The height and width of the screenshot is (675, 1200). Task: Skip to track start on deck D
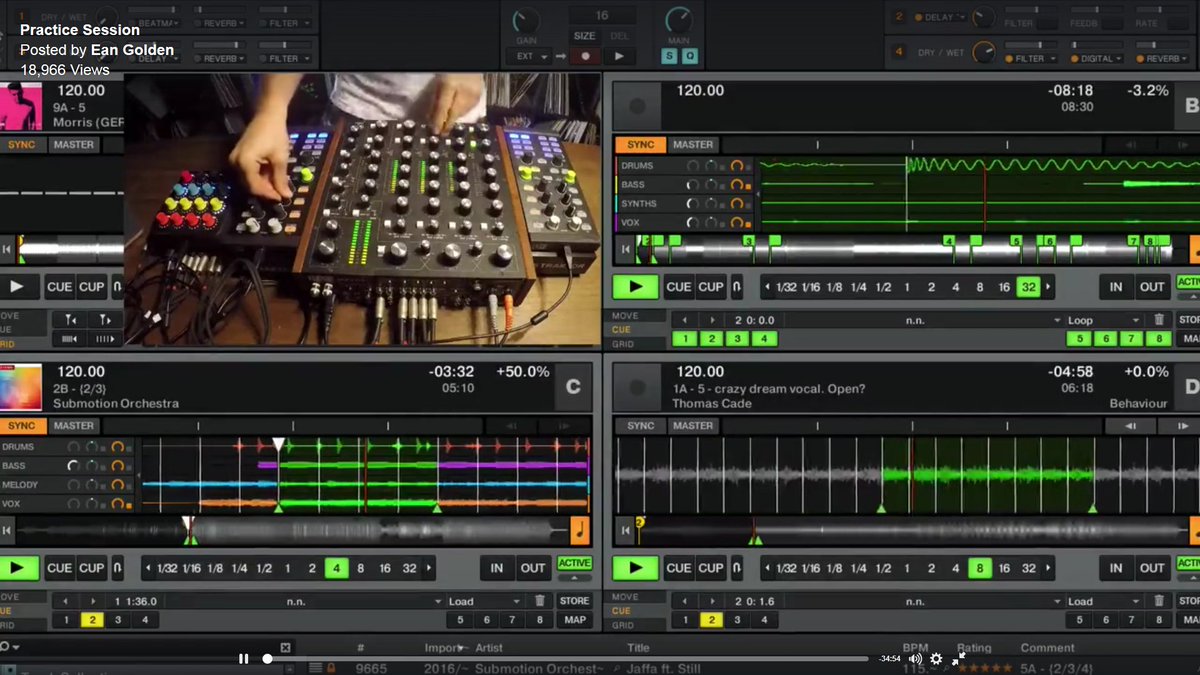click(x=626, y=530)
